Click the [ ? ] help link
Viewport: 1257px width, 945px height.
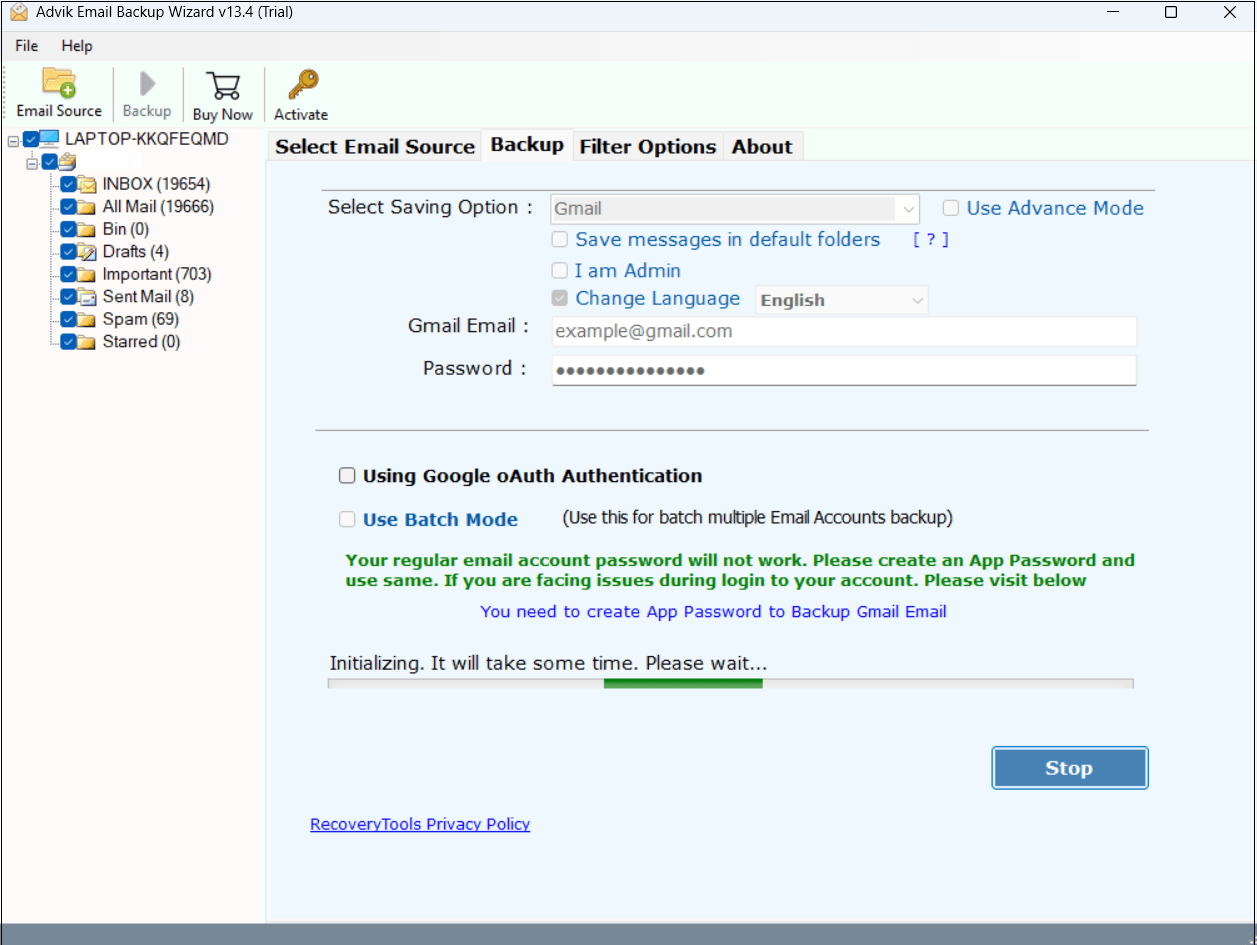click(x=930, y=239)
